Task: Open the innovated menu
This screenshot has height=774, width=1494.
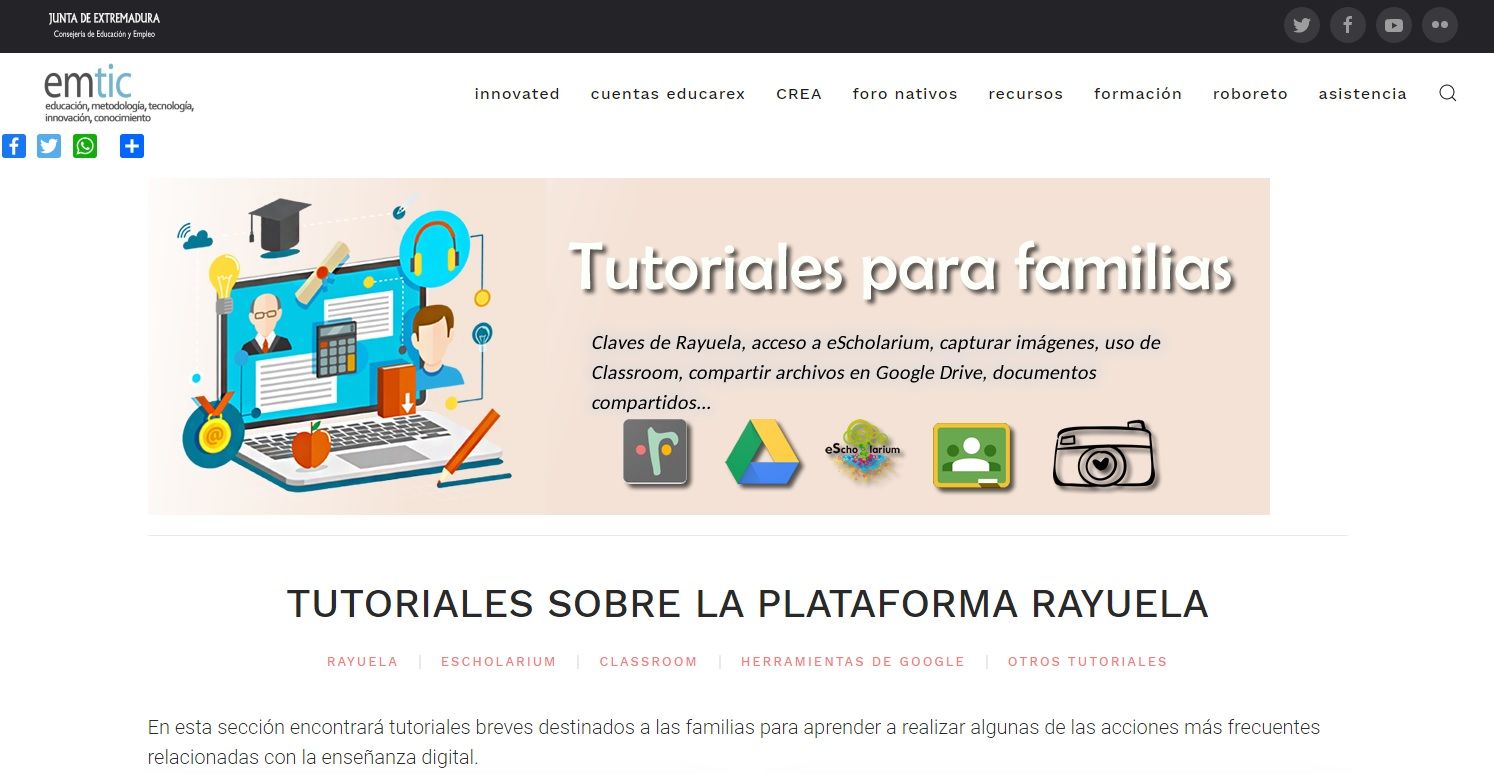Action: 517,94
